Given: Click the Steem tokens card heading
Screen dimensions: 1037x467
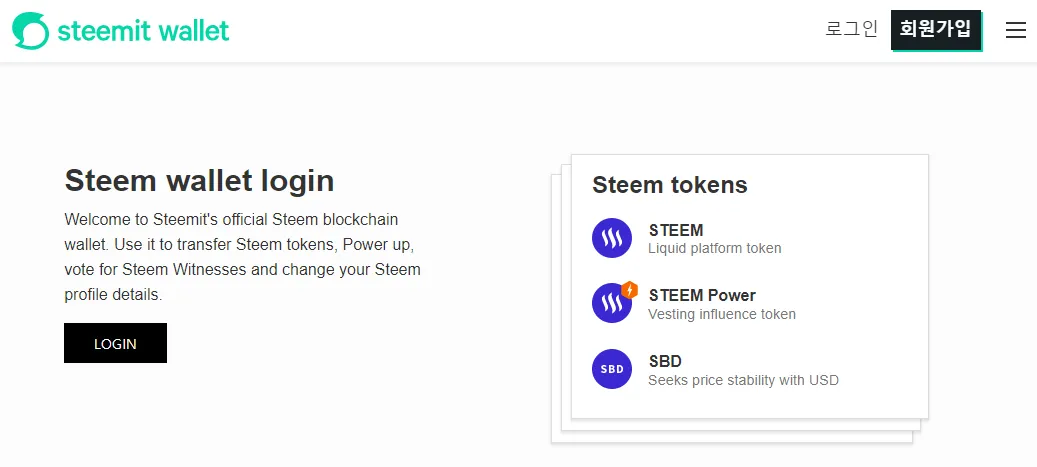Looking at the screenshot, I should 669,185.
